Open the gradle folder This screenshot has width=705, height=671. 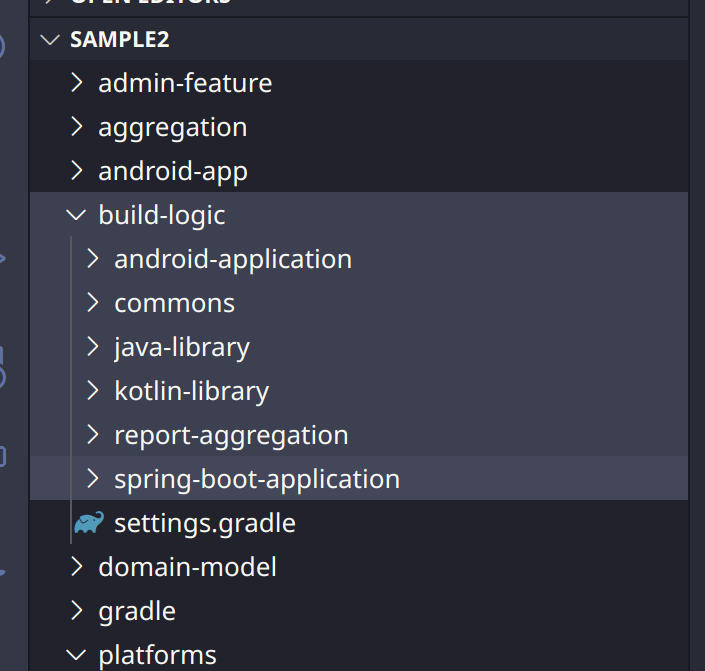[137, 611]
